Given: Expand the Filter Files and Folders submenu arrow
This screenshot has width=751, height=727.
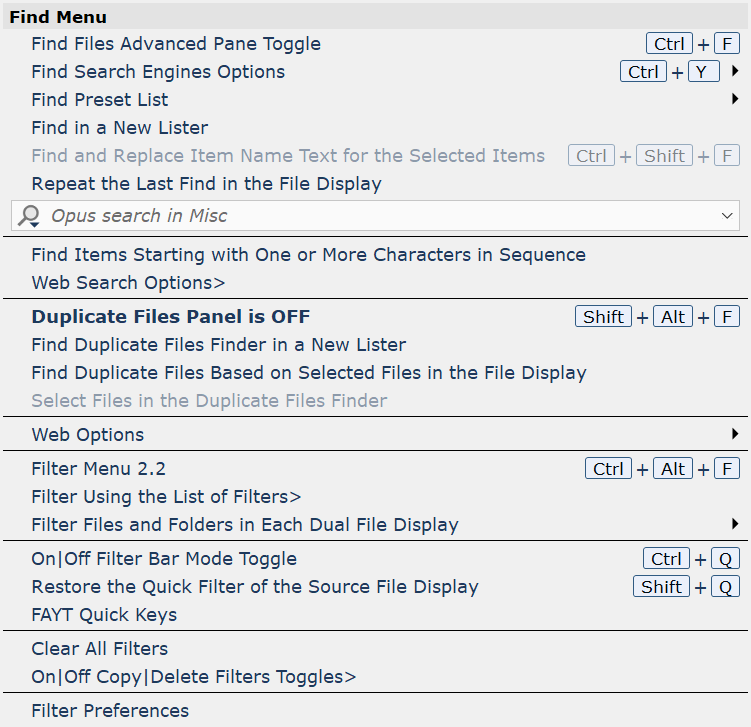Looking at the screenshot, I should [735, 524].
